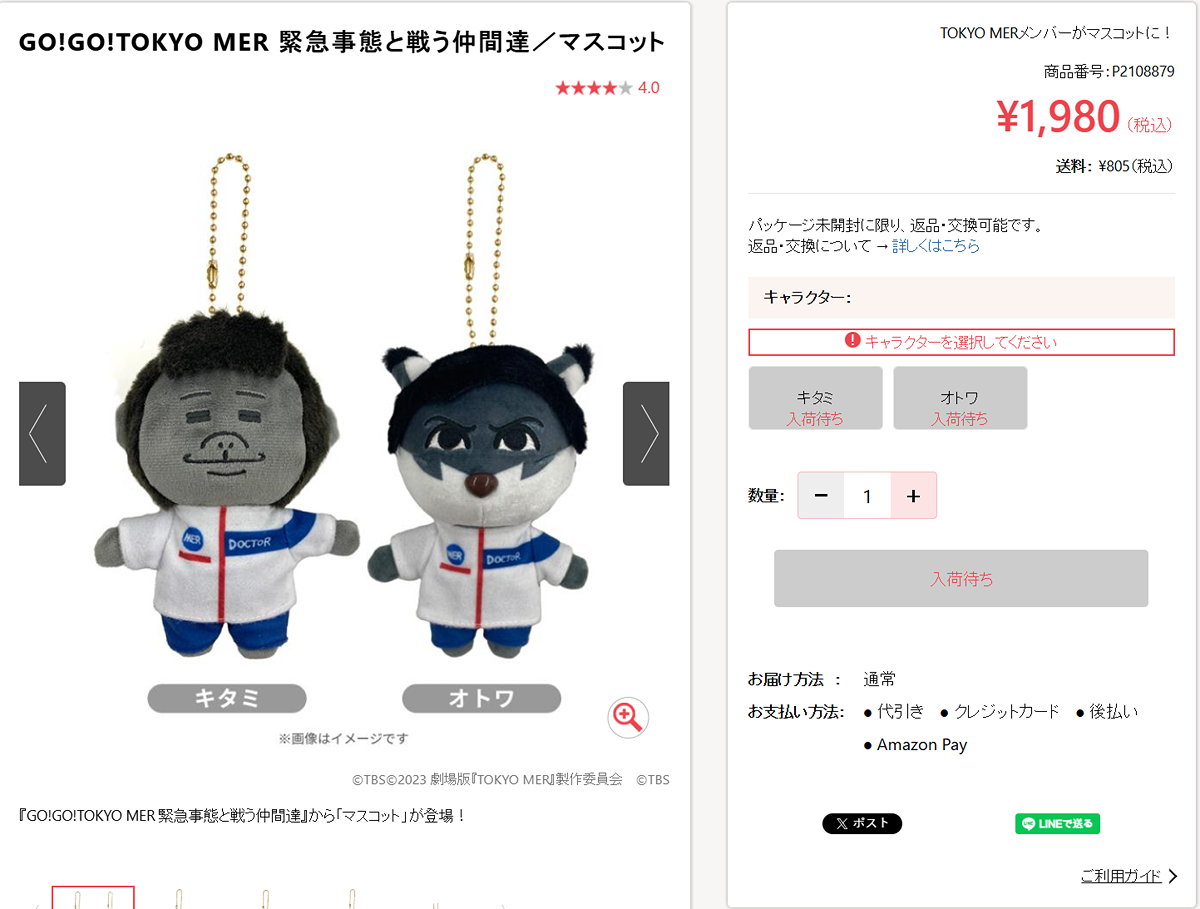The image size is (1200, 909).
Task: Show previous product image with left arrow
Action: 42,433
